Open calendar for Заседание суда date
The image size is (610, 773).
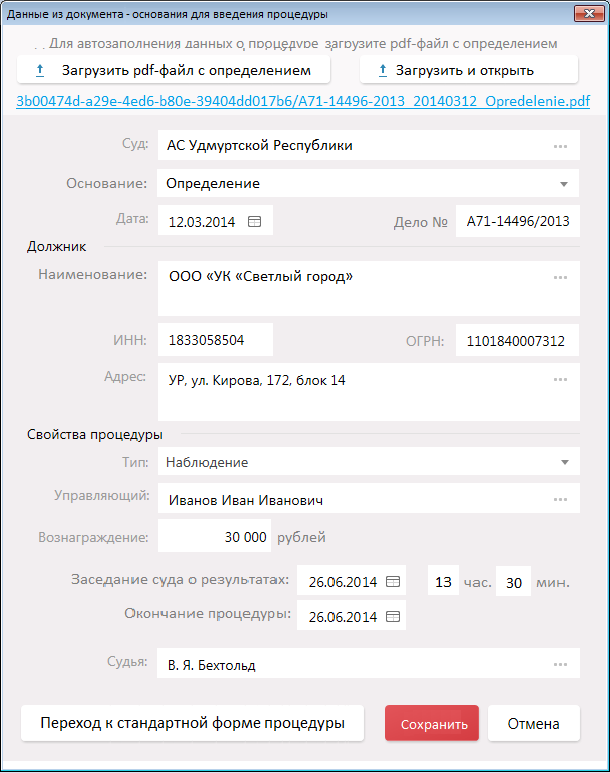(393, 582)
